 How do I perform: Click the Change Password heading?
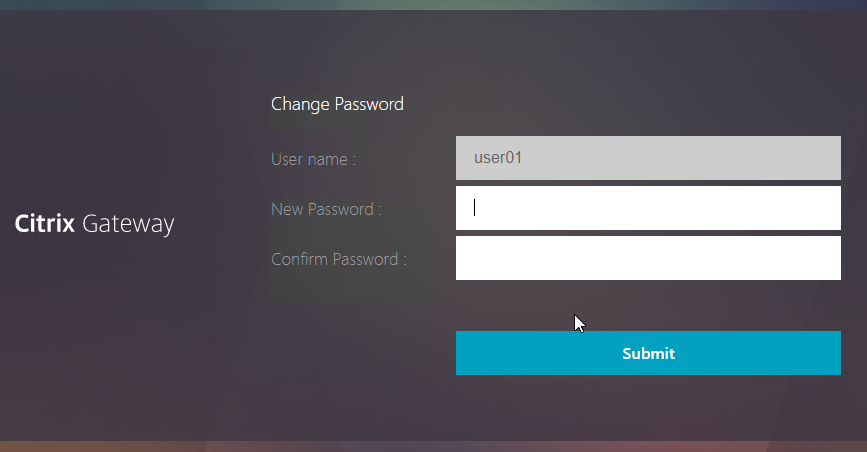point(337,104)
